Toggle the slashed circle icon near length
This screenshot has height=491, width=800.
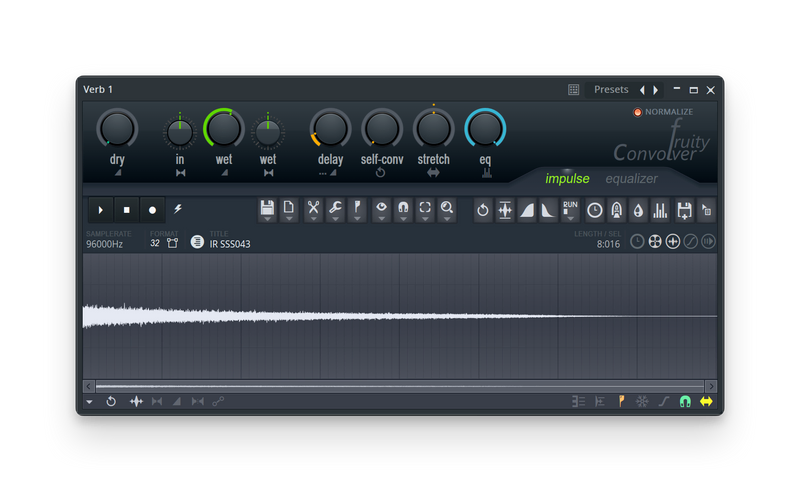[x=690, y=241]
